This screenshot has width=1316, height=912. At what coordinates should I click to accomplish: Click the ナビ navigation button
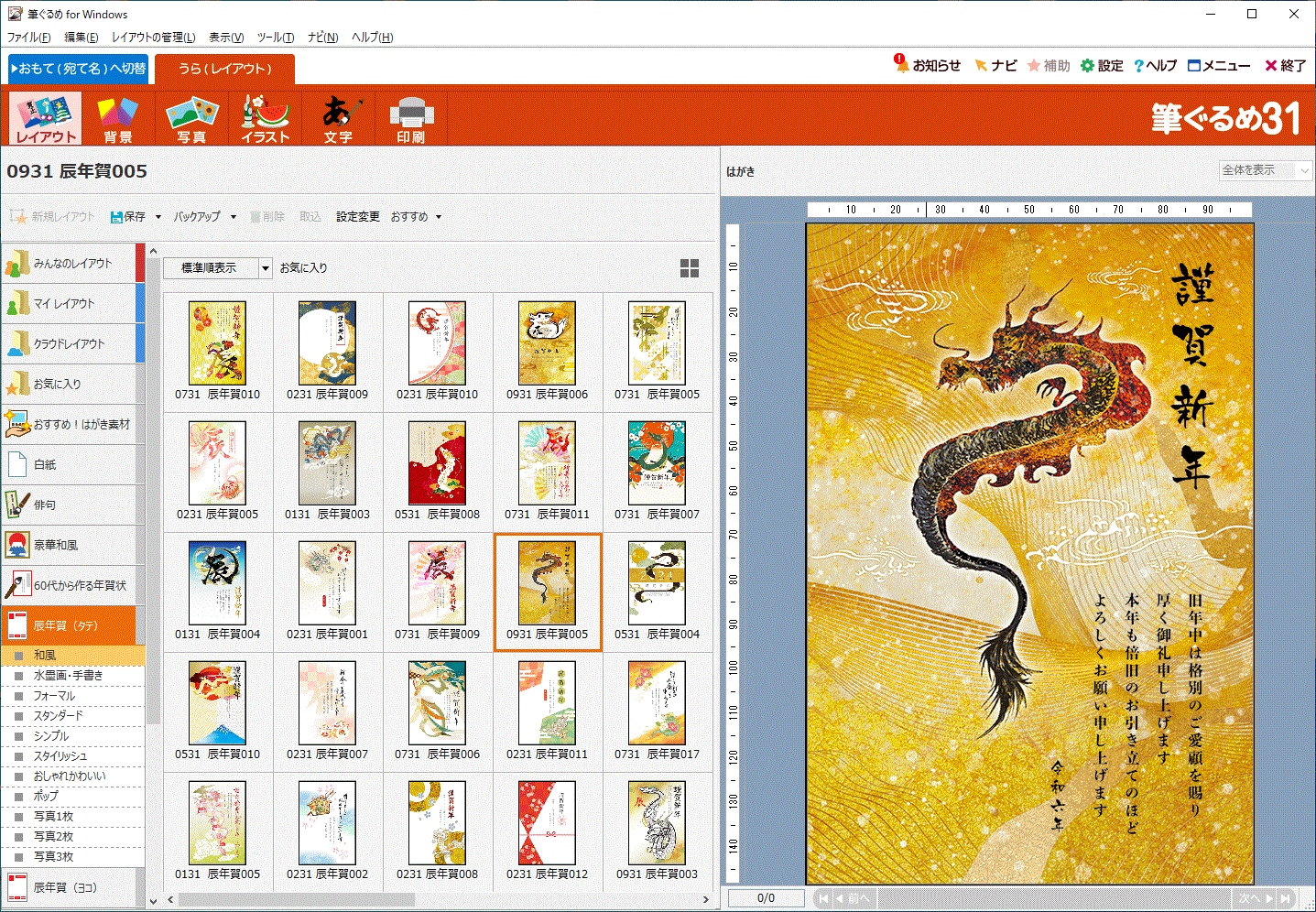tap(995, 66)
